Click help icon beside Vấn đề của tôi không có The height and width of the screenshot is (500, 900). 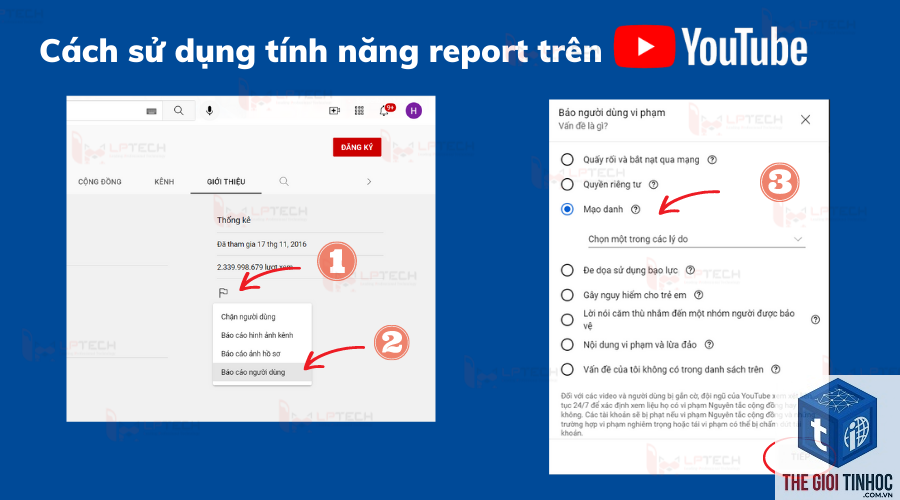775,369
